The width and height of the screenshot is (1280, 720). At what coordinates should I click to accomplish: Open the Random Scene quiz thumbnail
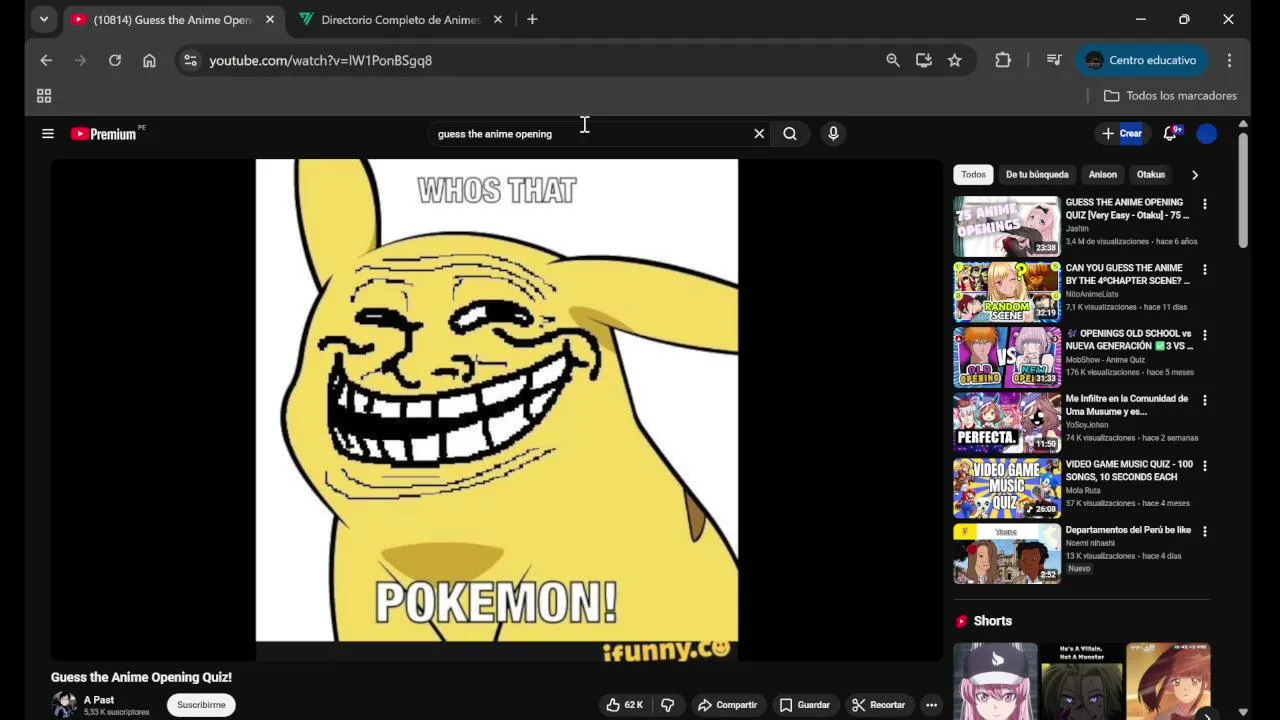(1007, 292)
